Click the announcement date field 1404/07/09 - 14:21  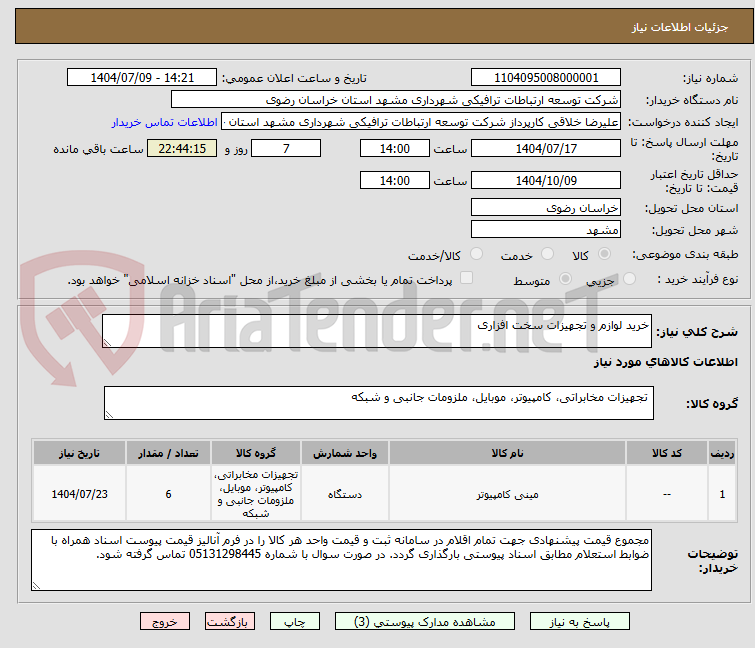click(x=142, y=78)
